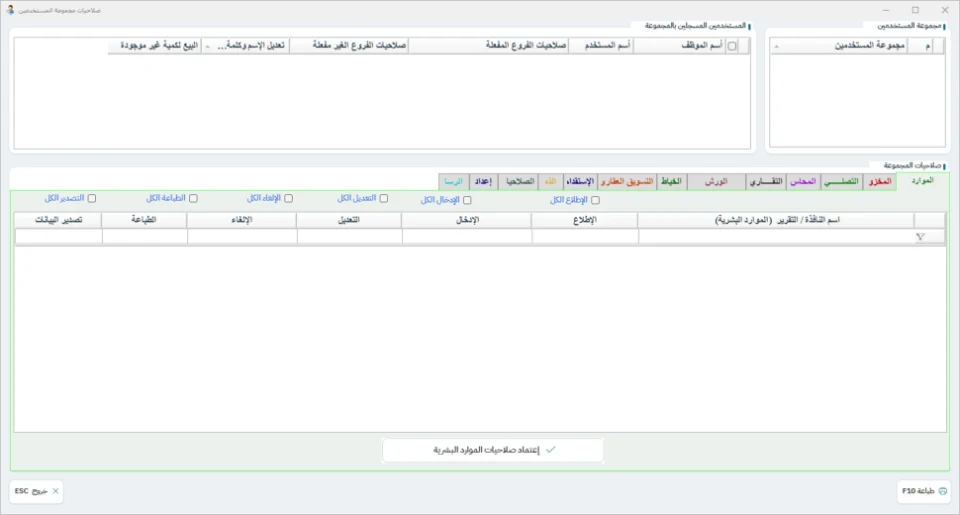960x515 pixels.
Task: Open the الورش tab
Action: 716,182
